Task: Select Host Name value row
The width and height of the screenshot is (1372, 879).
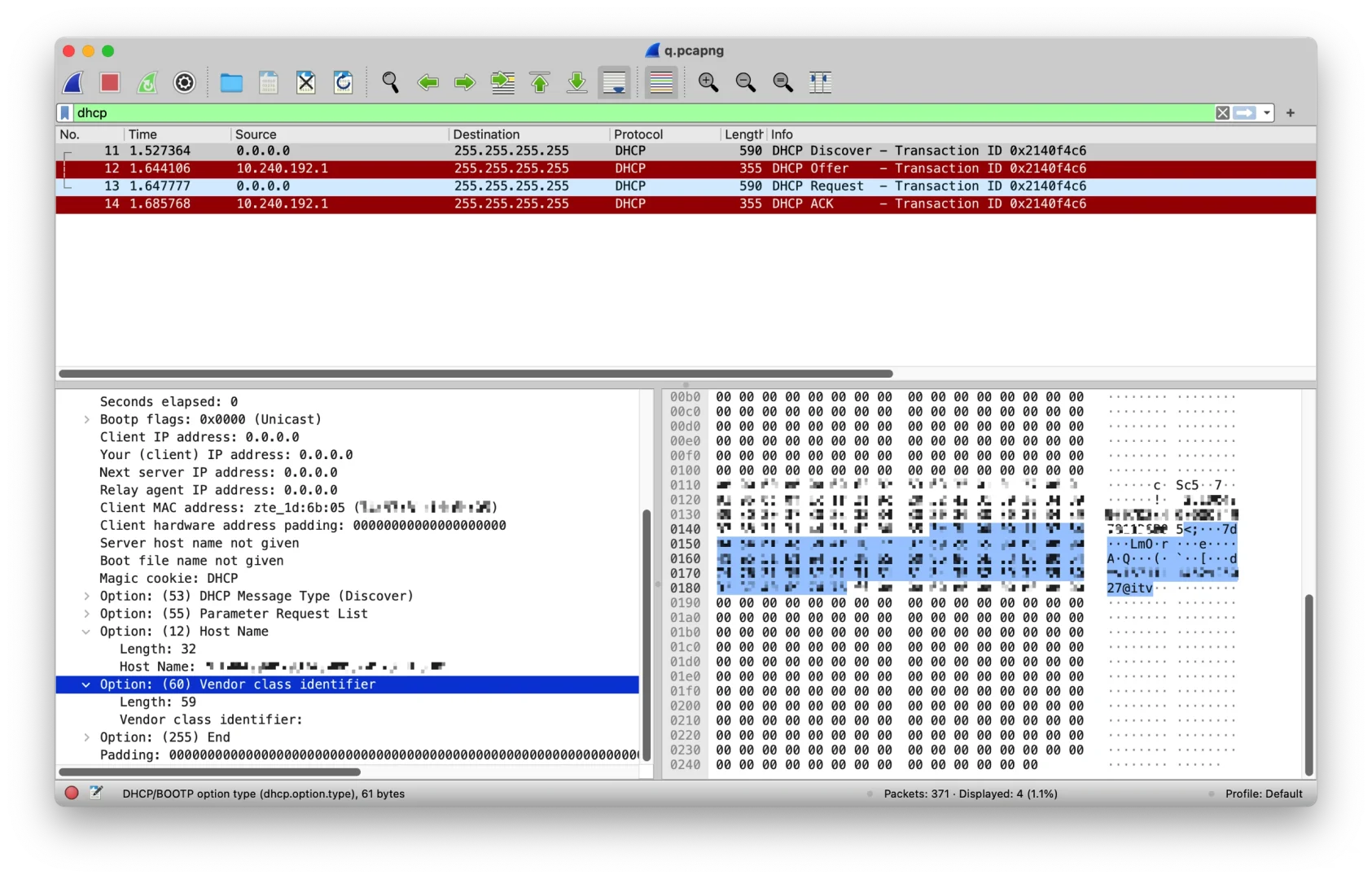Action: coord(348,667)
